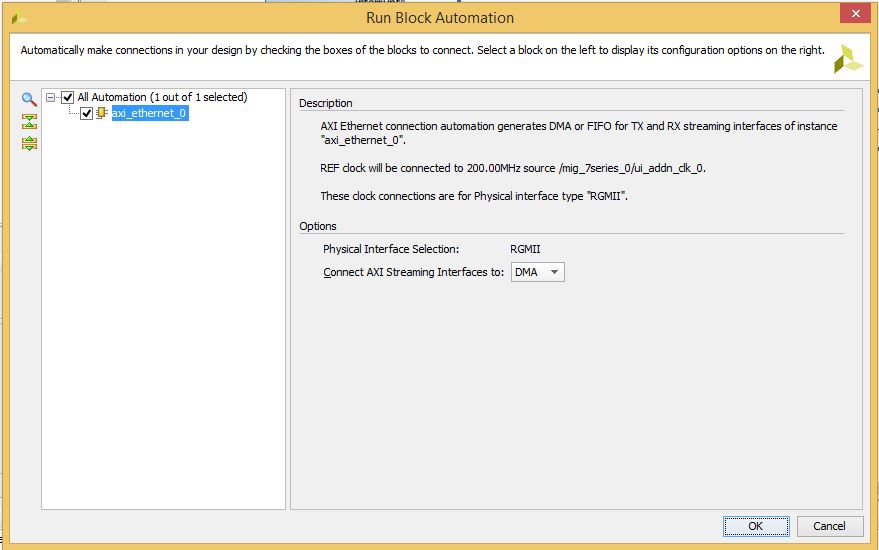Close the Run Block Automation window
The image size is (879, 550).
(855, 13)
